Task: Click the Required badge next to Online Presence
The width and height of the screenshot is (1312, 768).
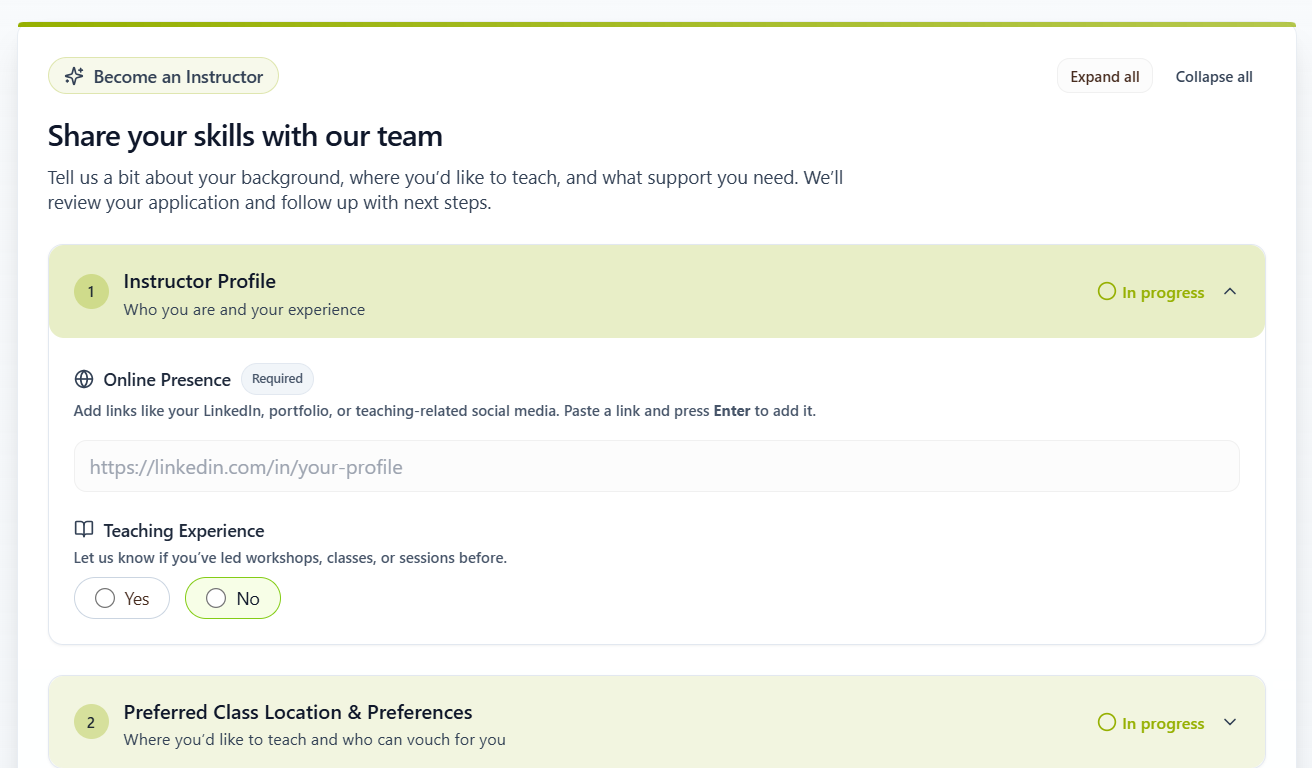Action: pyautogui.click(x=277, y=379)
